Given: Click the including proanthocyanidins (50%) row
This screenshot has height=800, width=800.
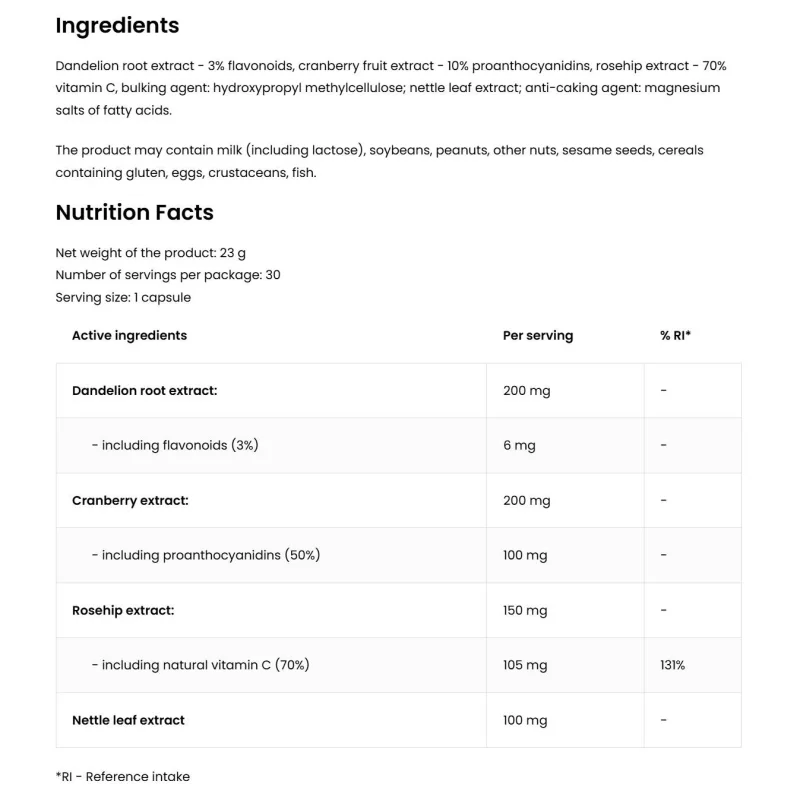Looking at the screenshot, I should [398, 555].
